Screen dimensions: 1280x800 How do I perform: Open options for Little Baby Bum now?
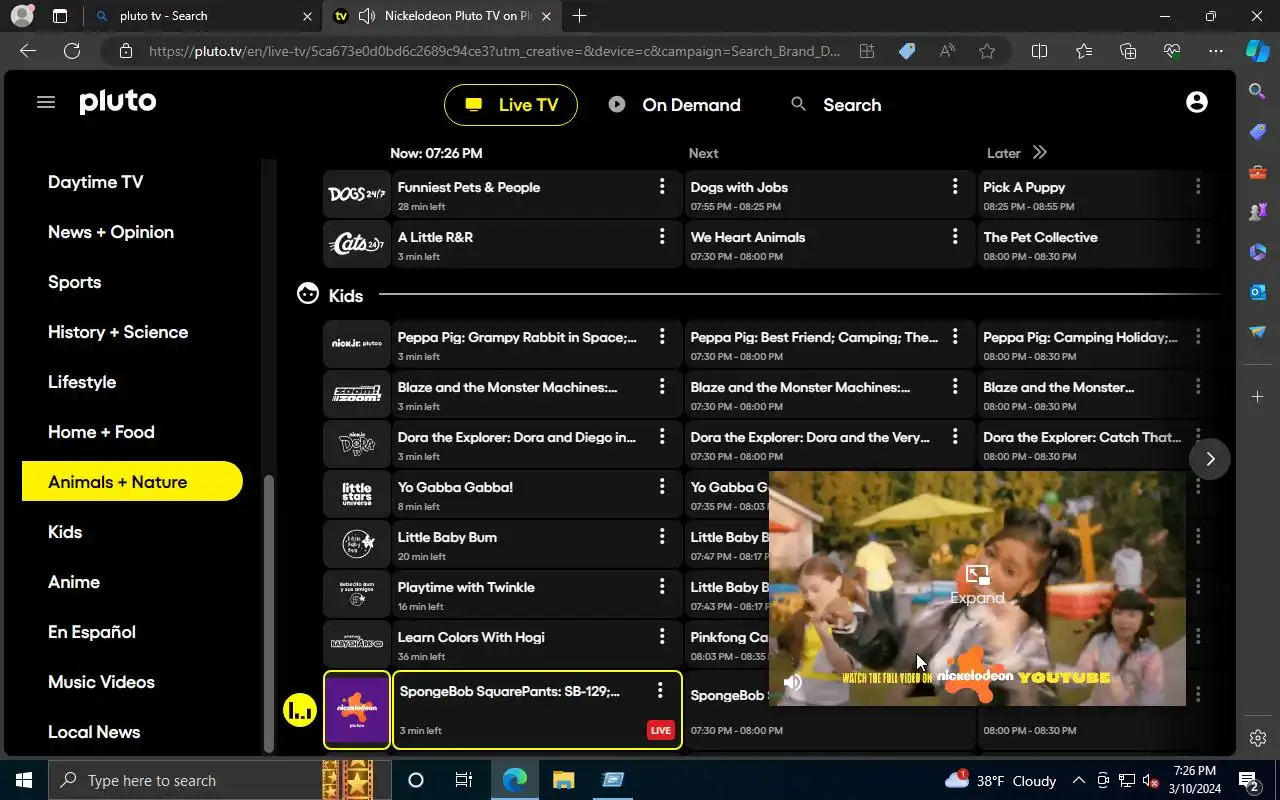tap(662, 536)
